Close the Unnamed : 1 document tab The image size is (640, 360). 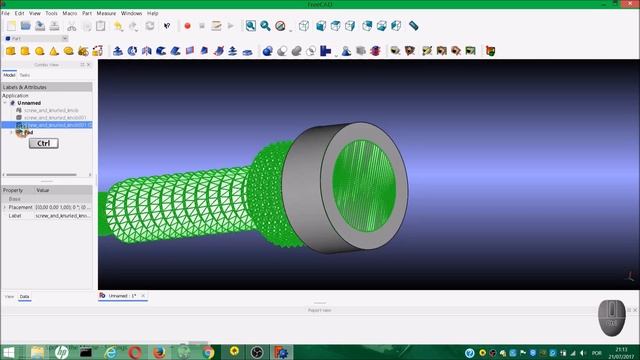click(x=143, y=296)
